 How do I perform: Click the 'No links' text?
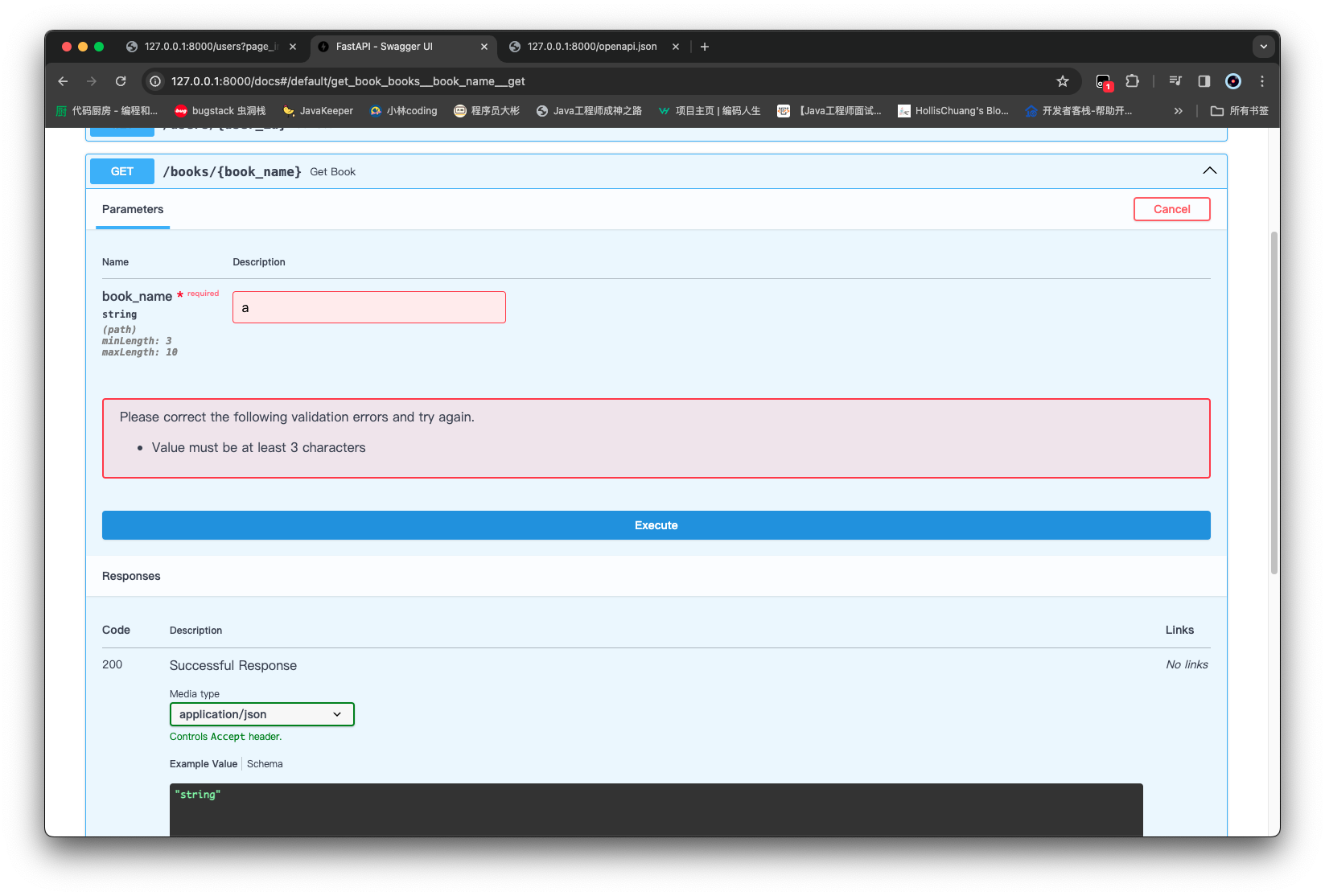tap(1187, 664)
